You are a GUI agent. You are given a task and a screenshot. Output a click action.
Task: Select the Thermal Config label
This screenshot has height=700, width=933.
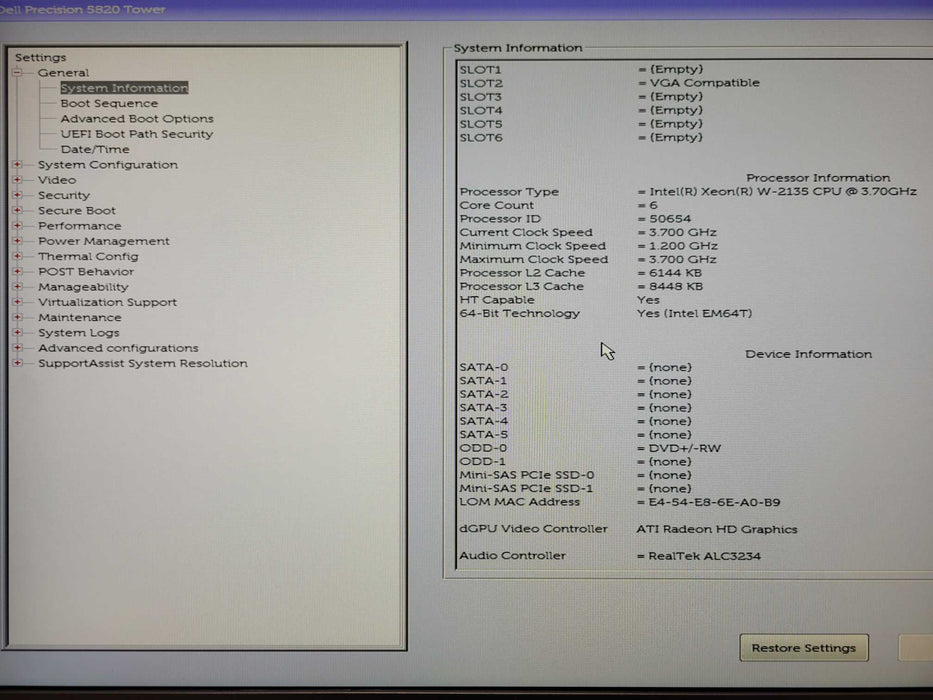tap(88, 256)
